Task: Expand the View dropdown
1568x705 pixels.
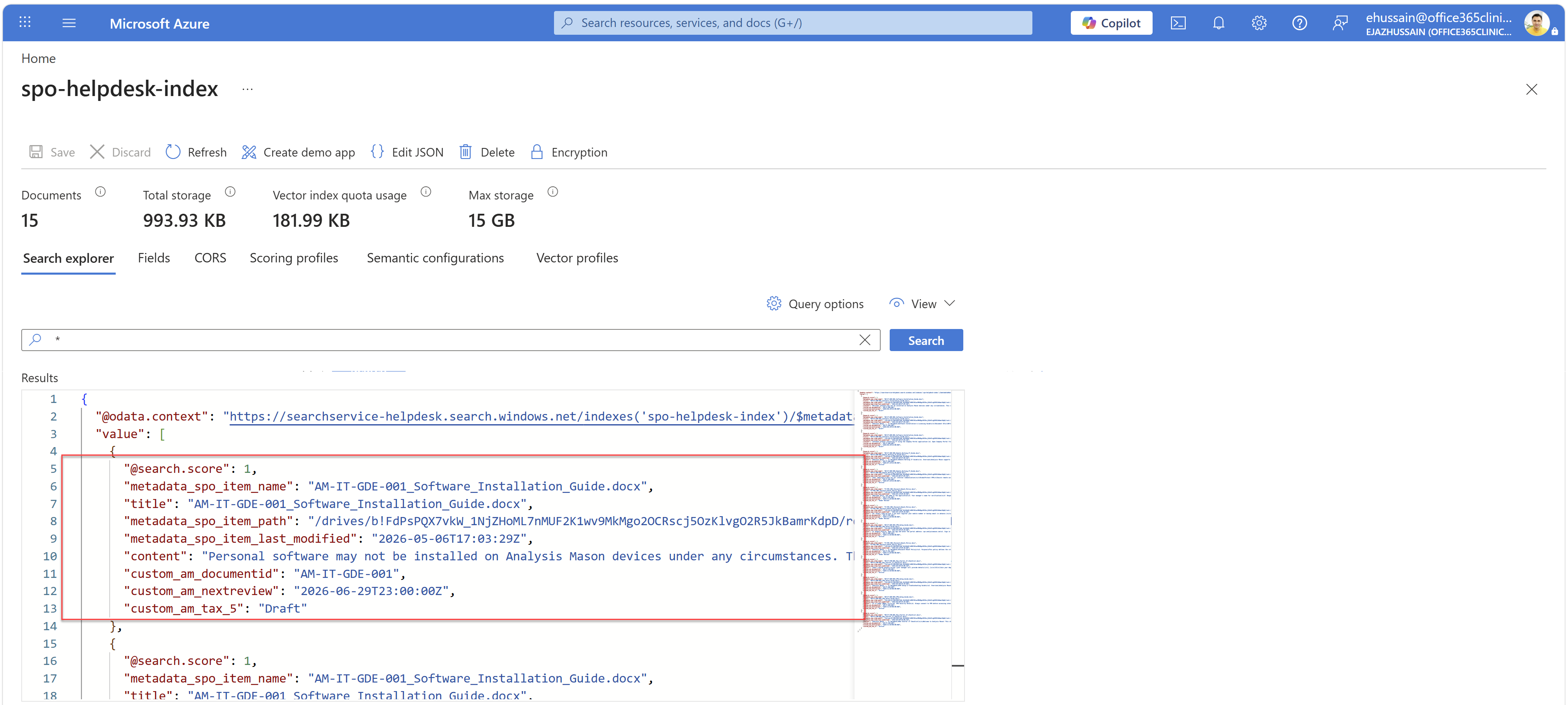Action: (922, 304)
